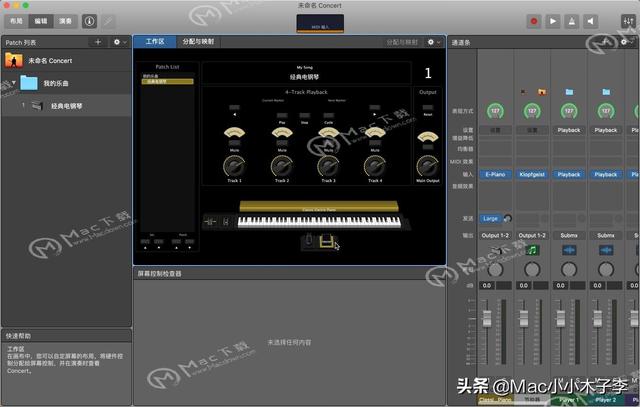Click the play button in the toolbar
Viewport: 640px width, 407px height.
point(553,21)
